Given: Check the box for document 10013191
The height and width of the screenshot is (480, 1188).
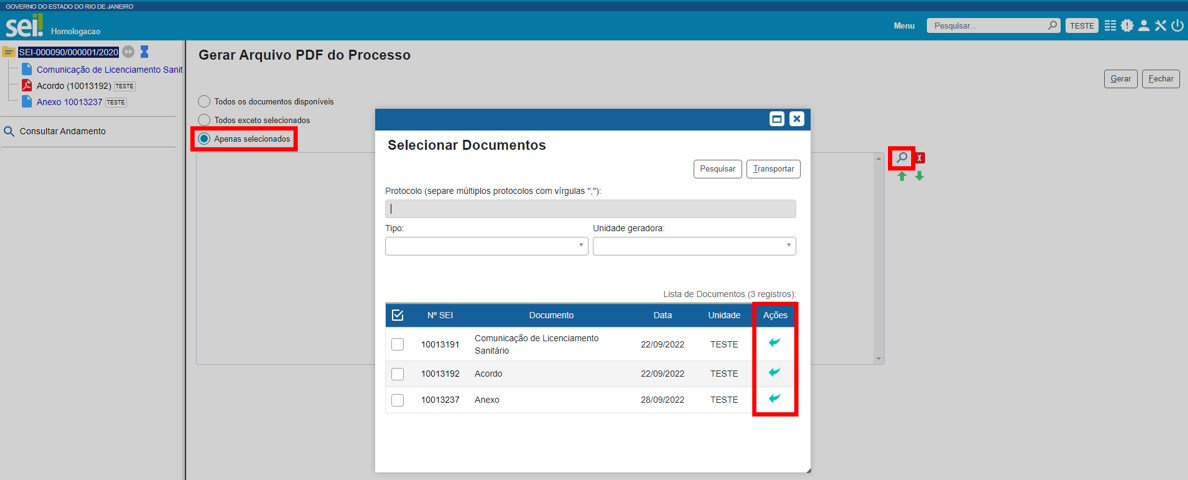Looking at the screenshot, I should (x=397, y=344).
